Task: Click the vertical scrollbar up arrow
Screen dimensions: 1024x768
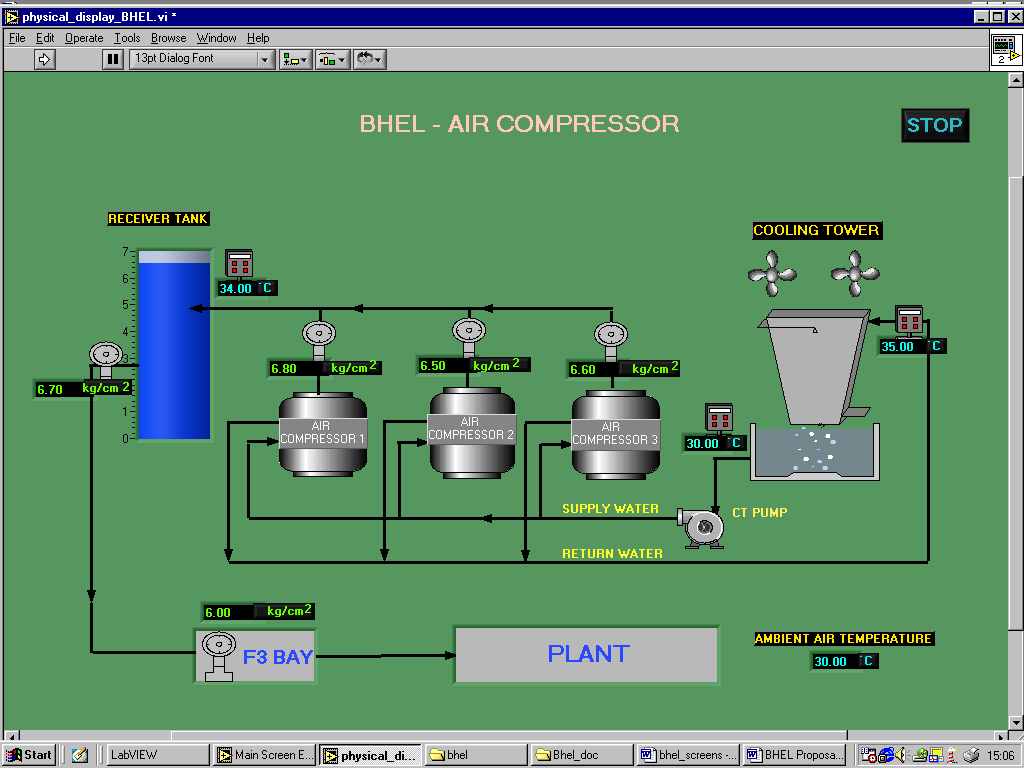Action: (1016, 80)
